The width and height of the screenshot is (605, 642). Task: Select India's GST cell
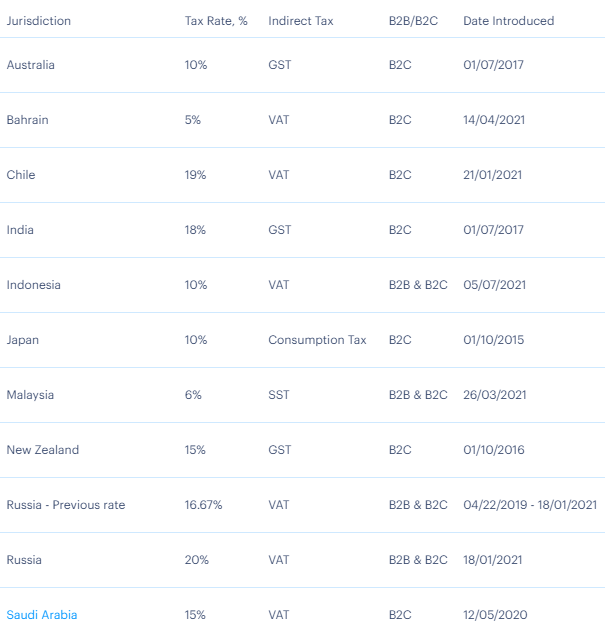pyautogui.click(x=280, y=230)
